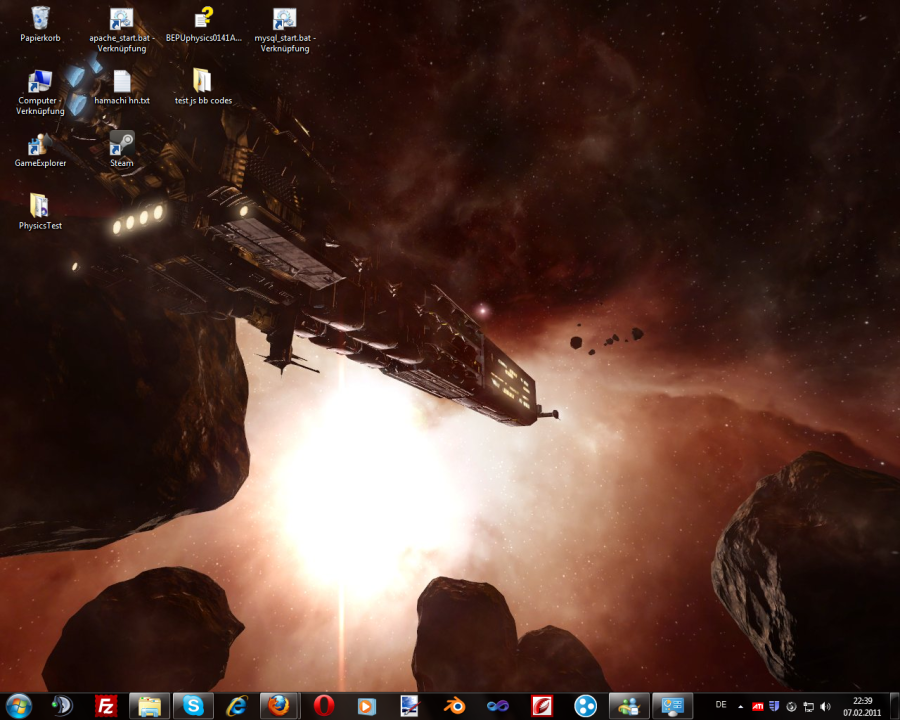Click the test.js bb codes folder

tap(203, 82)
